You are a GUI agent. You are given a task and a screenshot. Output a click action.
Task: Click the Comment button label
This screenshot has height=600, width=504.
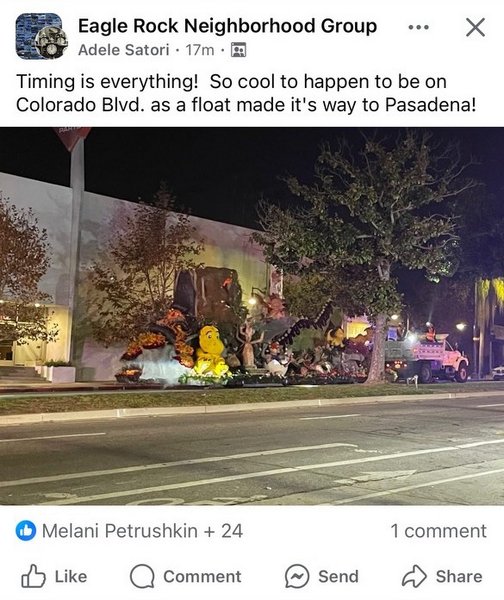click(x=202, y=577)
